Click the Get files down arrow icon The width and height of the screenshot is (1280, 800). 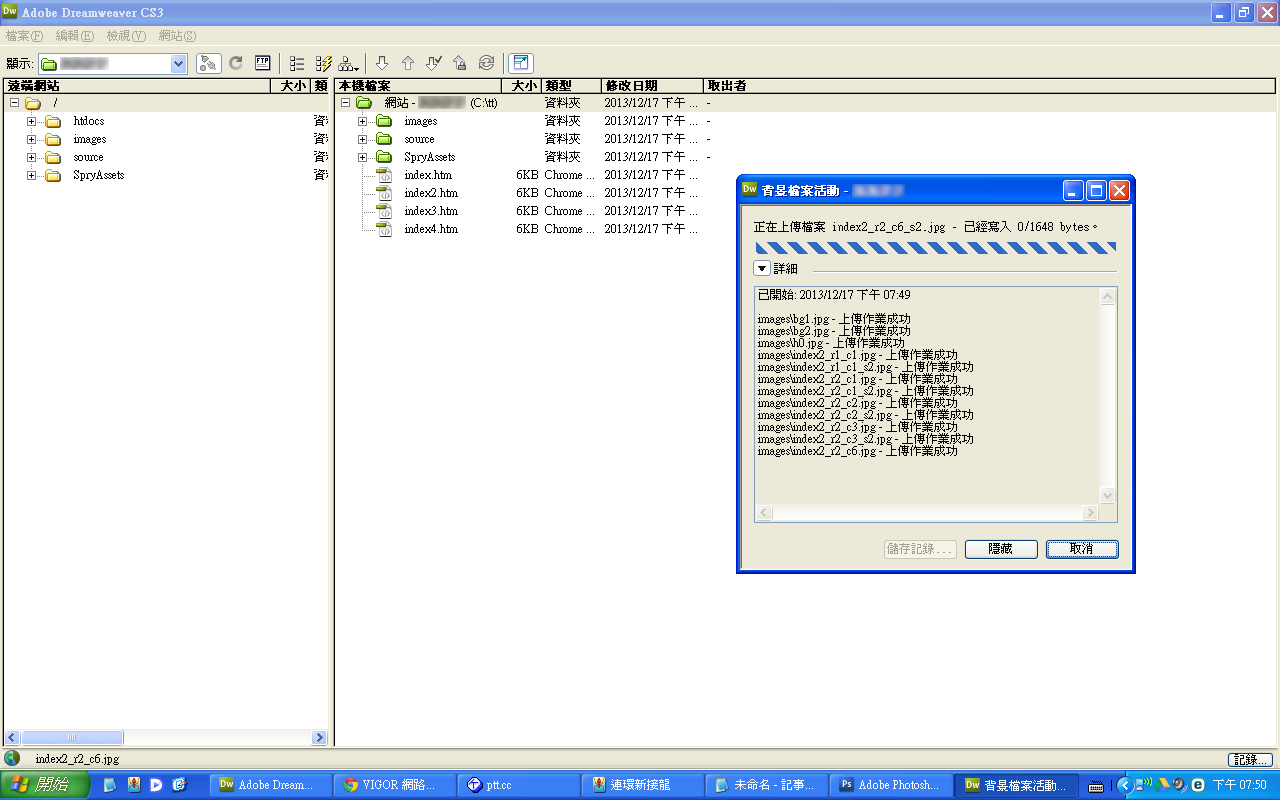(381, 63)
